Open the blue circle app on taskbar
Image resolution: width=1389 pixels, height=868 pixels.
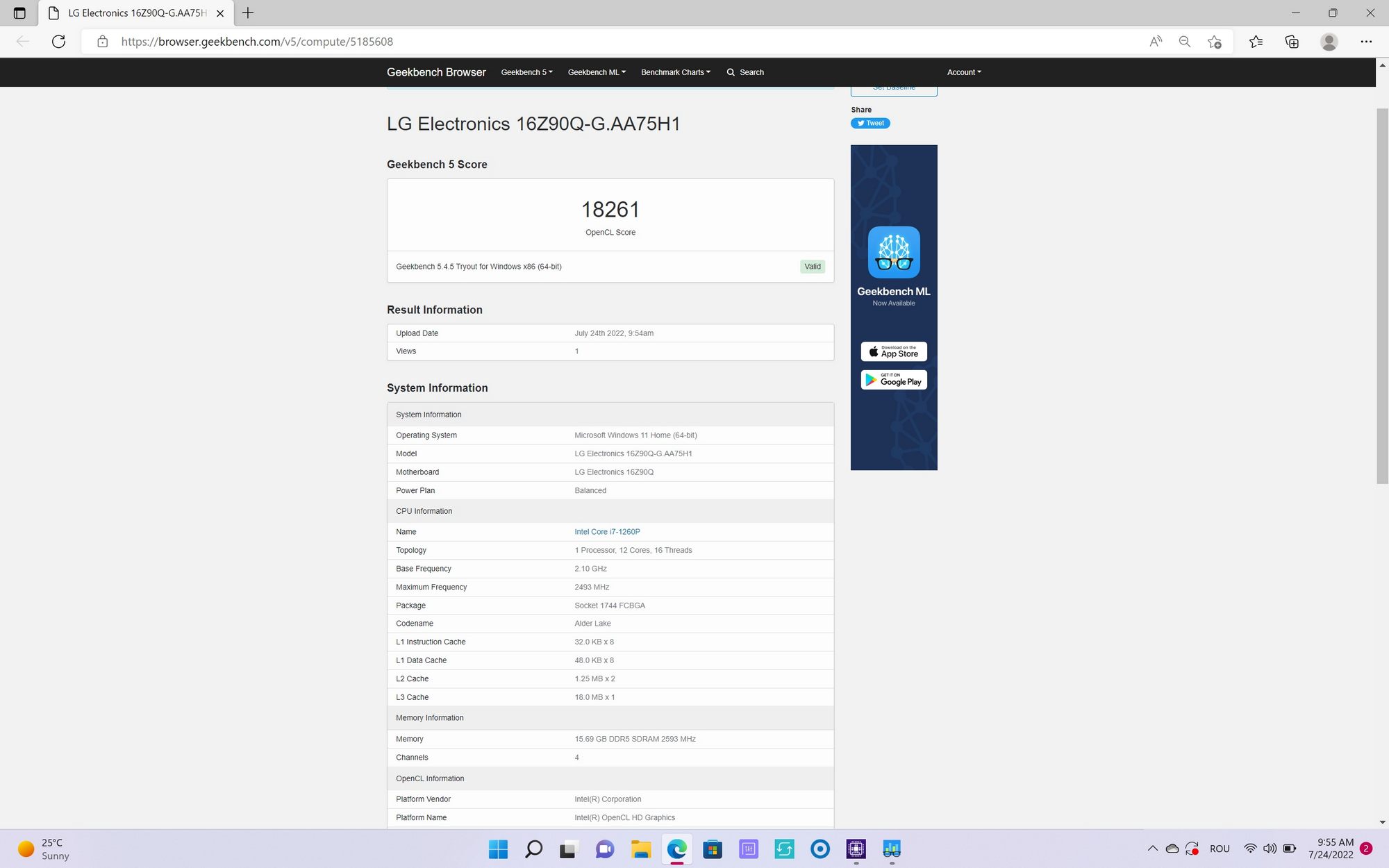(820, 849)
